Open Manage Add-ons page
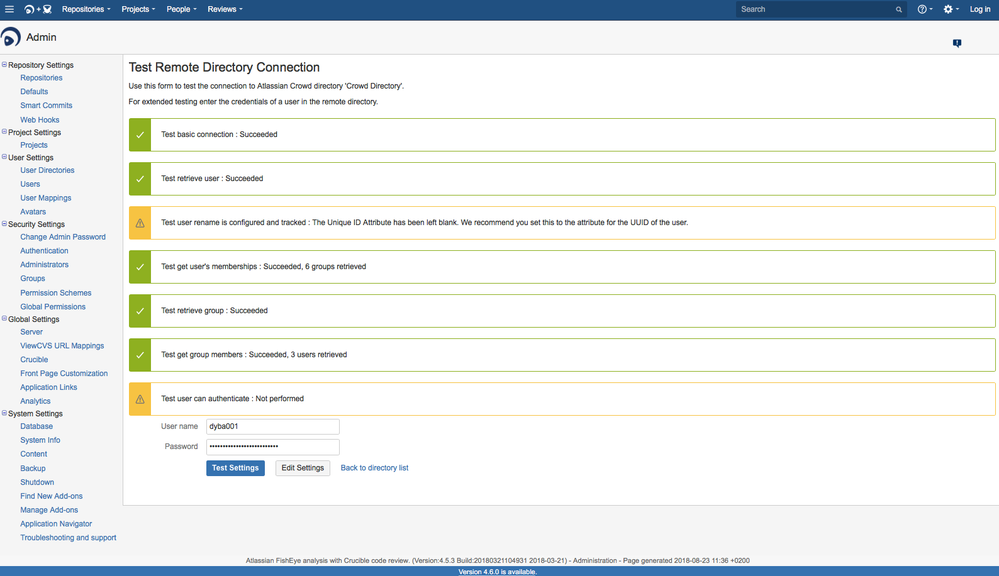 point(49,510)
